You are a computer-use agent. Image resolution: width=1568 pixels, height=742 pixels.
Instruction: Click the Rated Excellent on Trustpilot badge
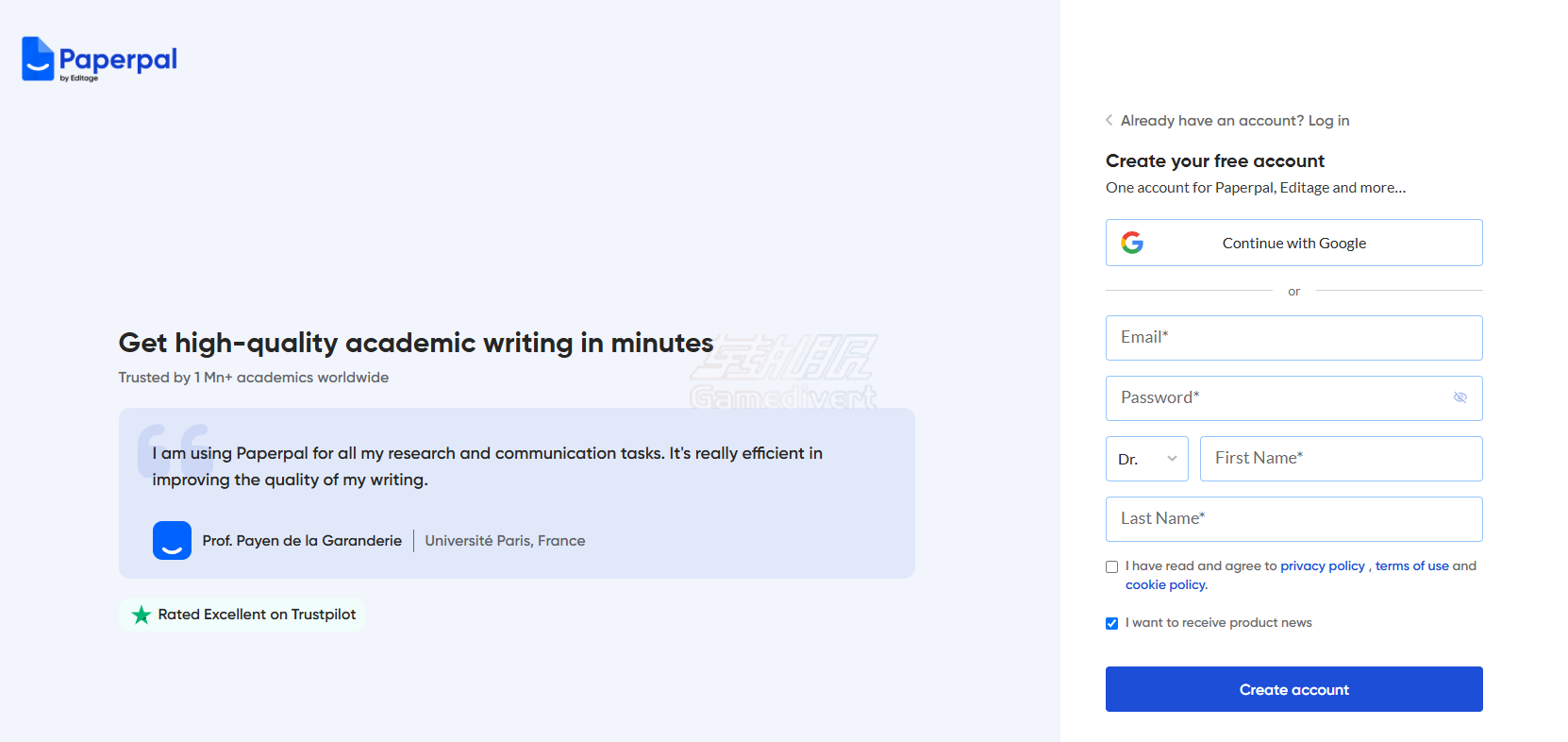tap(242, 615)
